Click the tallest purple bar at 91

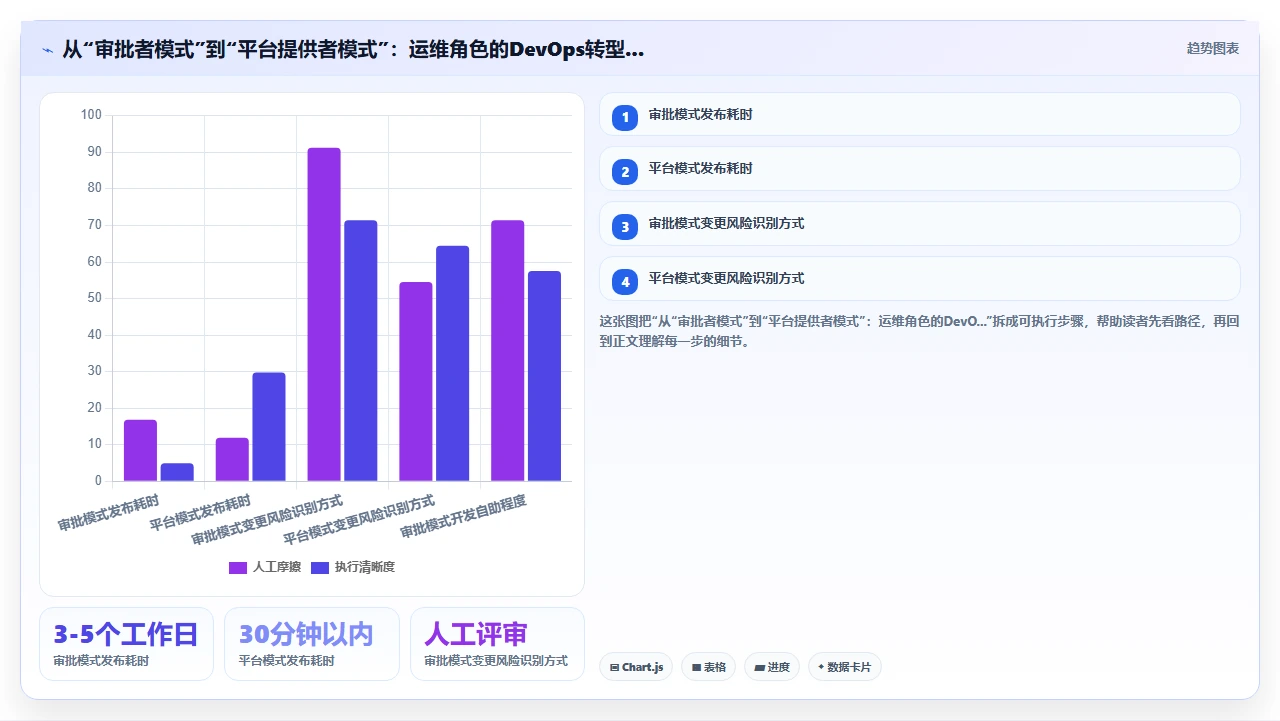(x=324, y=314)
